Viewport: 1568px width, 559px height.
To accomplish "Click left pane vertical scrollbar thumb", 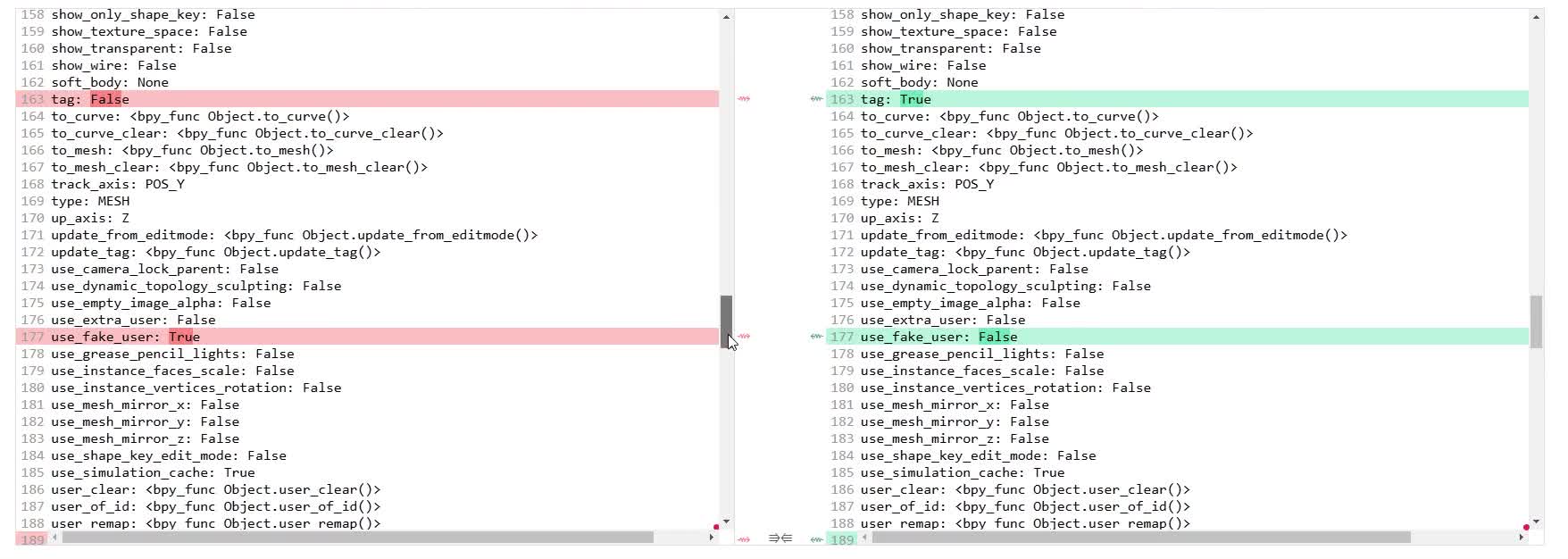I will coord(726,321).
